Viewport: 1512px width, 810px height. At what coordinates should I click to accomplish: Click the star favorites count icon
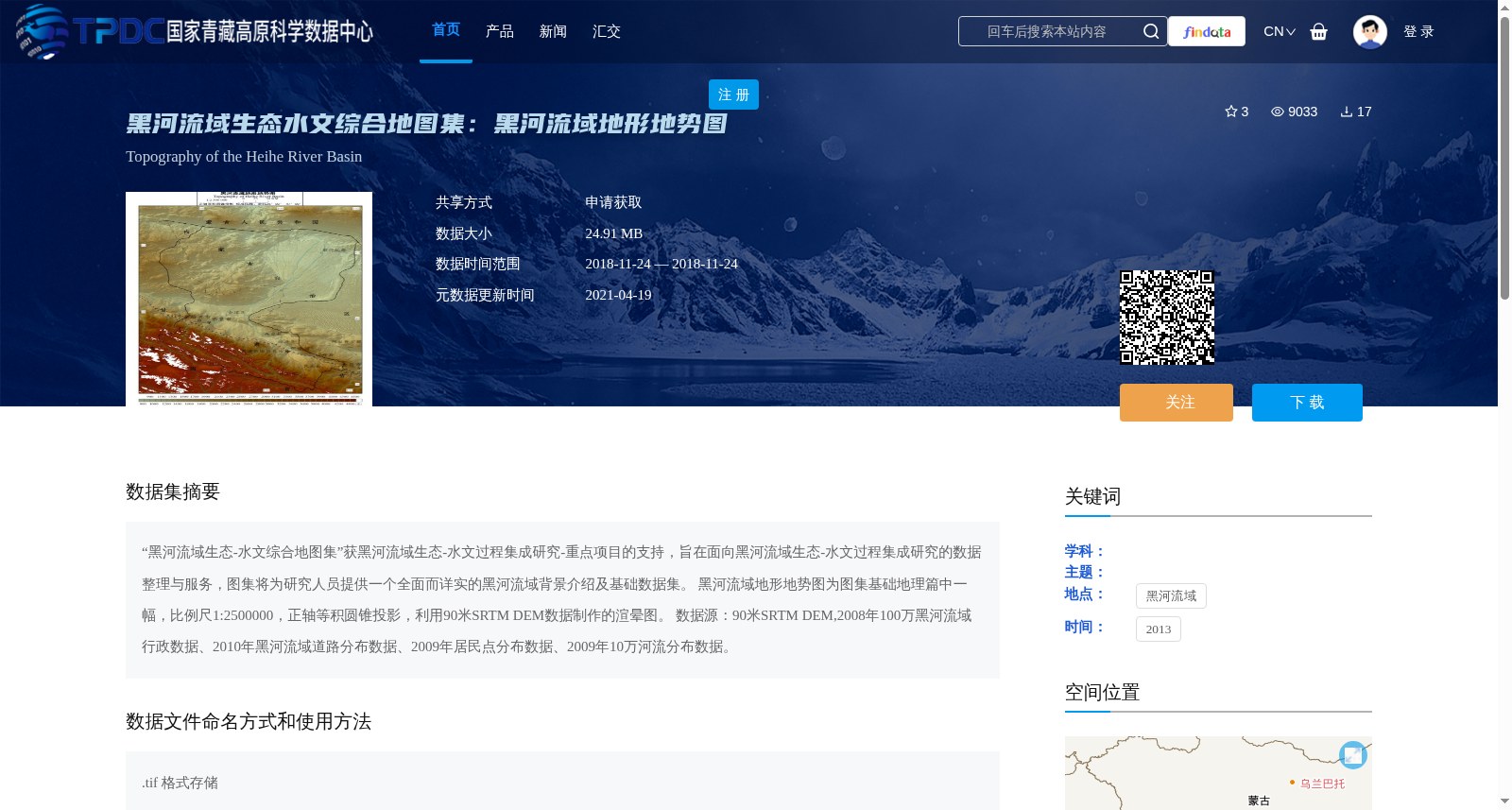pyautogui.click(x=1231, y=112)
